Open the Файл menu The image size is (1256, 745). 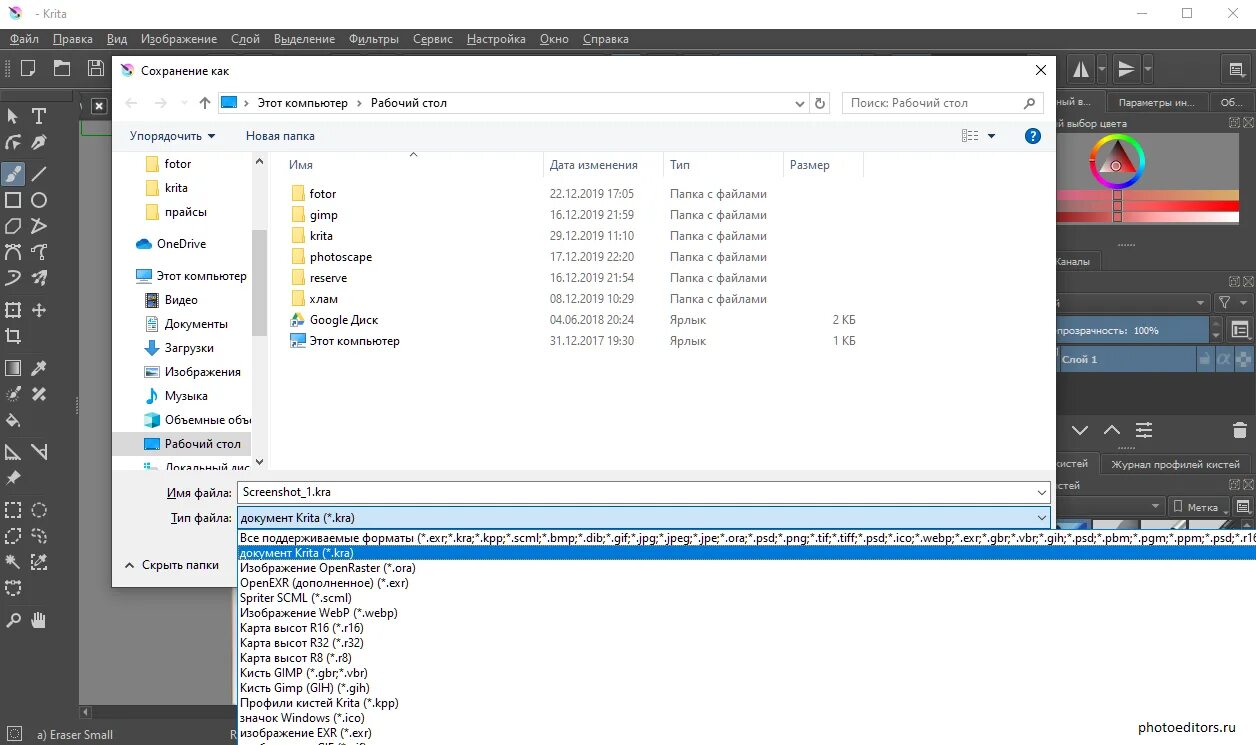pyautogui.click(x=24, y=39)
